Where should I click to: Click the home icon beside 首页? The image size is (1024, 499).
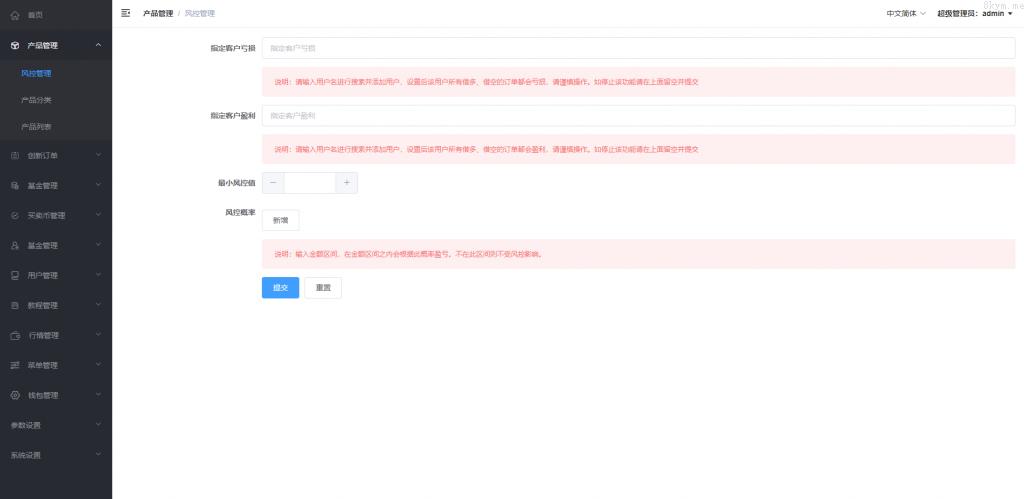[15, 15]
